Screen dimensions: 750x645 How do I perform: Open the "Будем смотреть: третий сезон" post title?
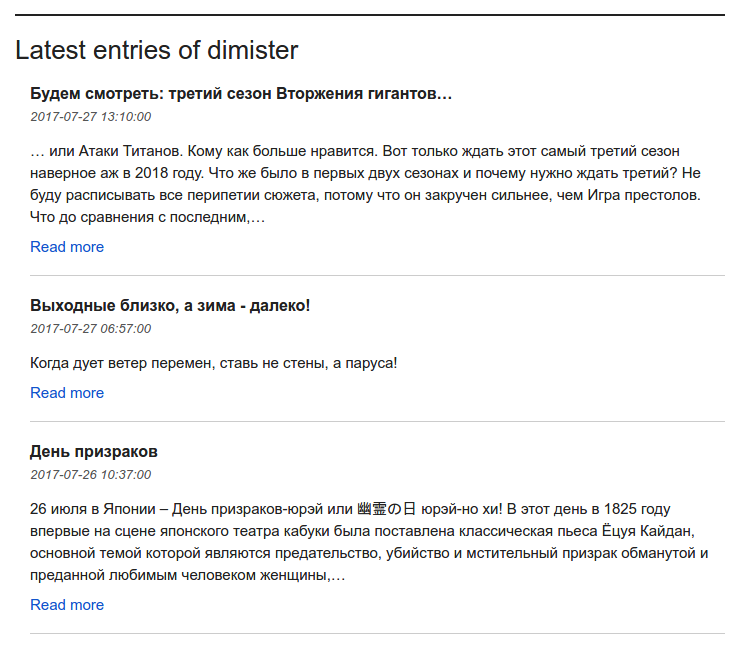[x=241, y=94]
